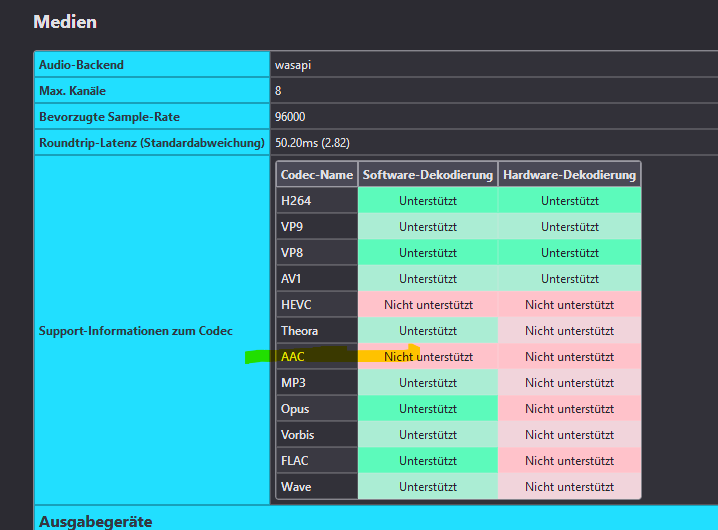This screenshot has width=718, height=530.
Task: Click Wave hardware Nicht unterstützt cell
Action: [x=569, y=486]
